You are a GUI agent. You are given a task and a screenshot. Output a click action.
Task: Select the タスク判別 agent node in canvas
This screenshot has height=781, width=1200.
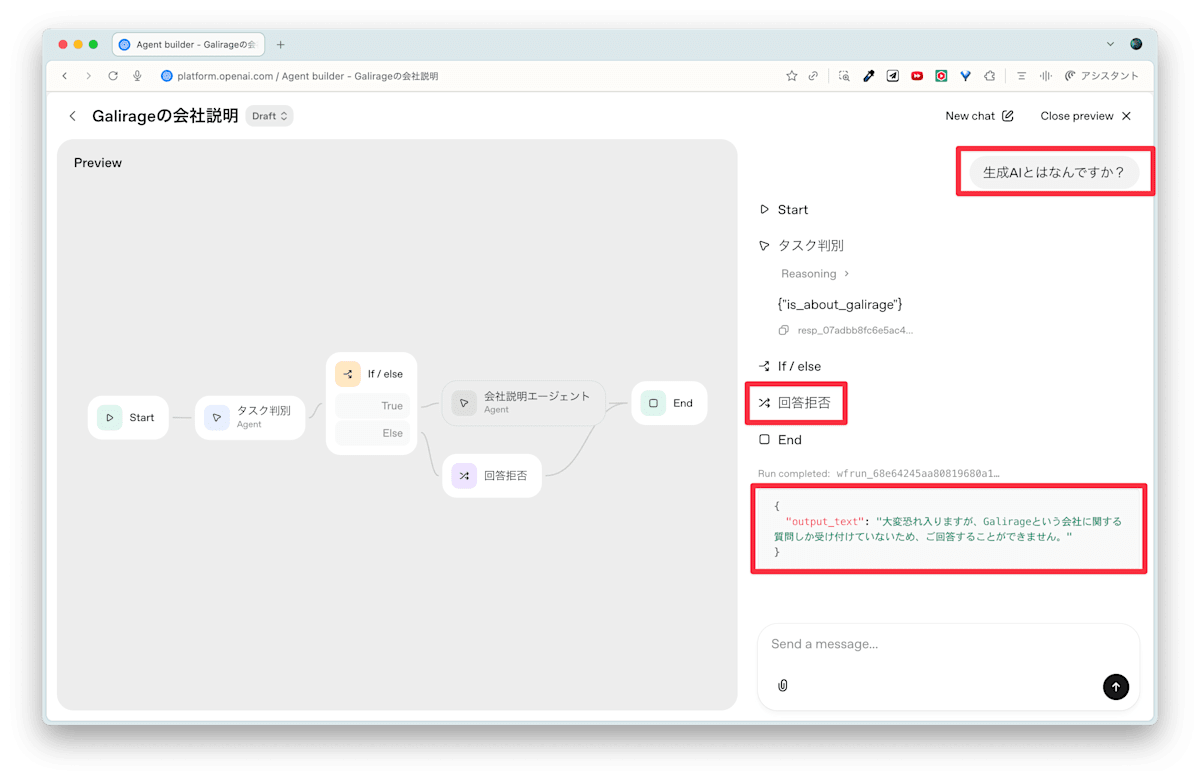pos(250,418)
